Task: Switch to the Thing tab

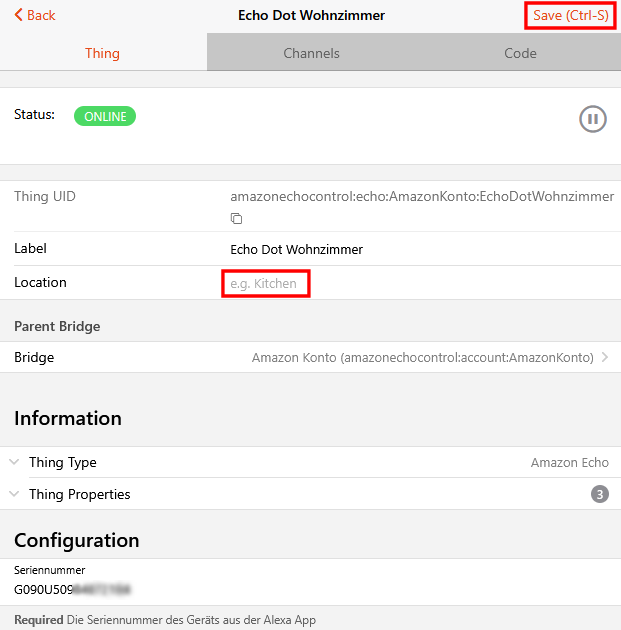Action: 102,53
